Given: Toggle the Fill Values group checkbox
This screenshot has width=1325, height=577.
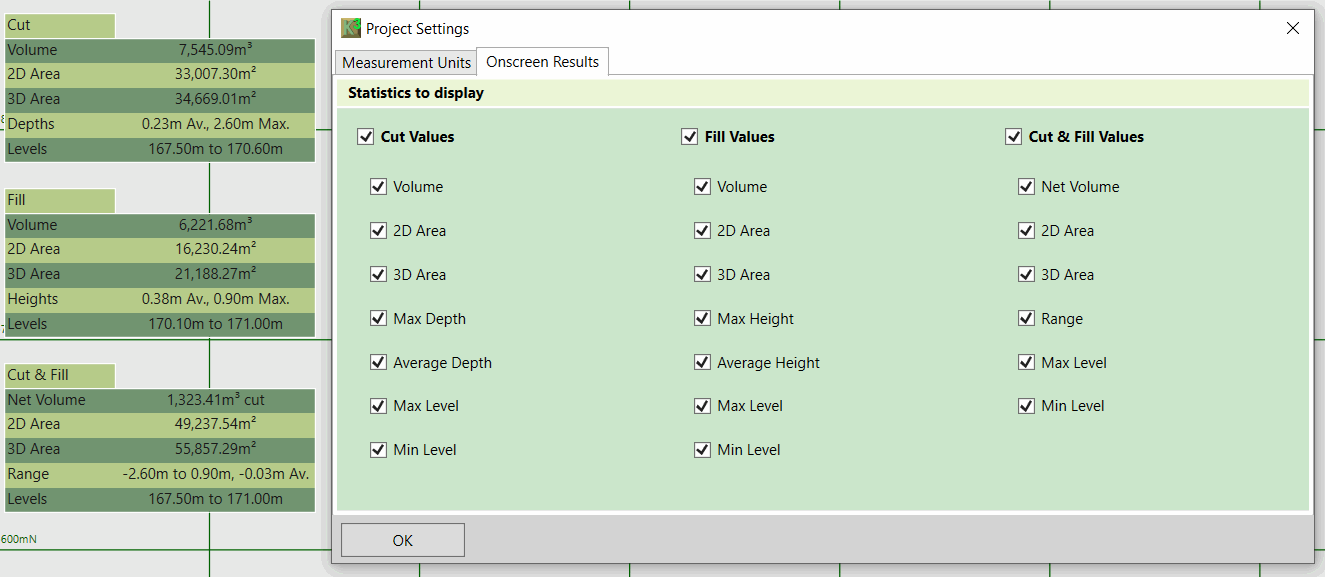Looking at the screenshot, I should tap(690, 137).
